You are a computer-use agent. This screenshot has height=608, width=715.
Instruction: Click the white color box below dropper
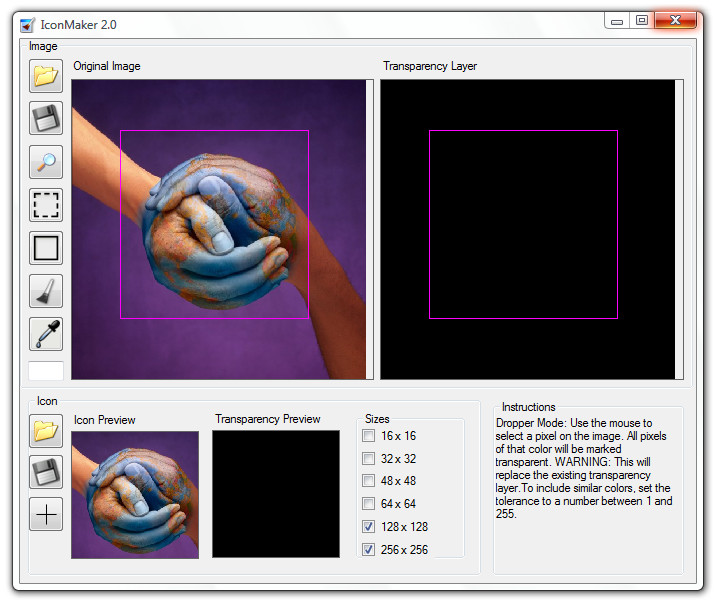pos(46,370)
